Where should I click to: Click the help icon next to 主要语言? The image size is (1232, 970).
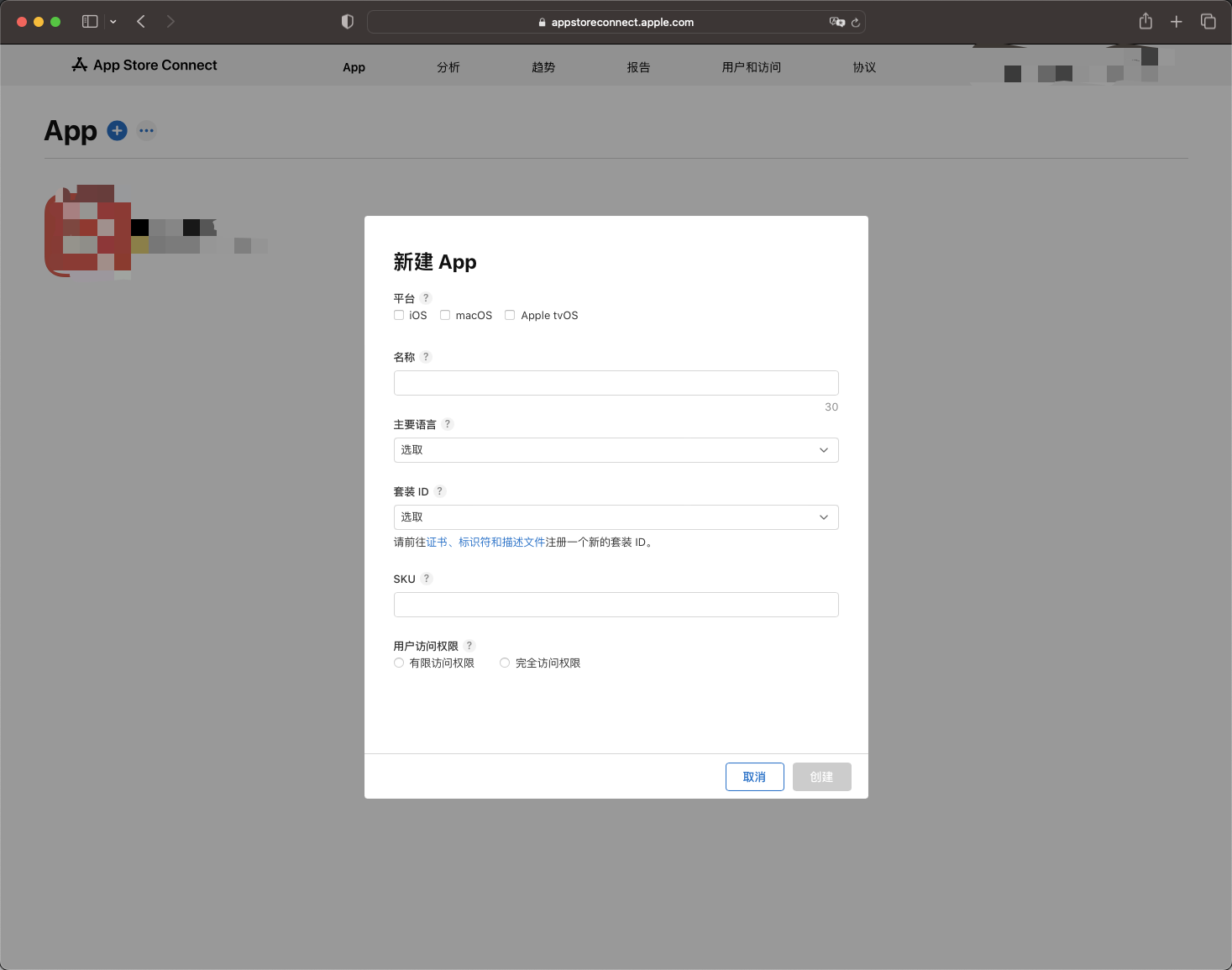[x=448, y=424]
